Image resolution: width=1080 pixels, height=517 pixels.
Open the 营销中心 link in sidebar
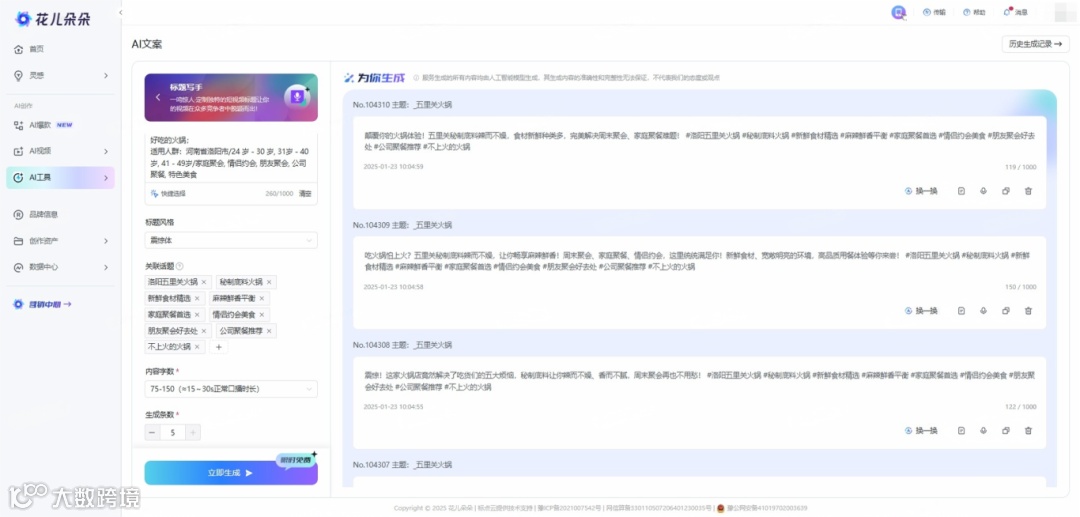43,304
